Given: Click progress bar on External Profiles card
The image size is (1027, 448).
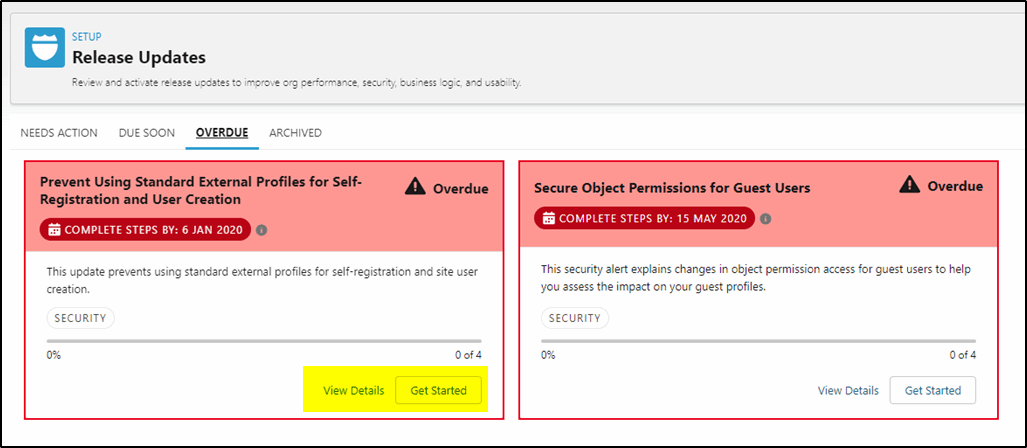Looking at the screenshot, I should [x=264, y=341].
